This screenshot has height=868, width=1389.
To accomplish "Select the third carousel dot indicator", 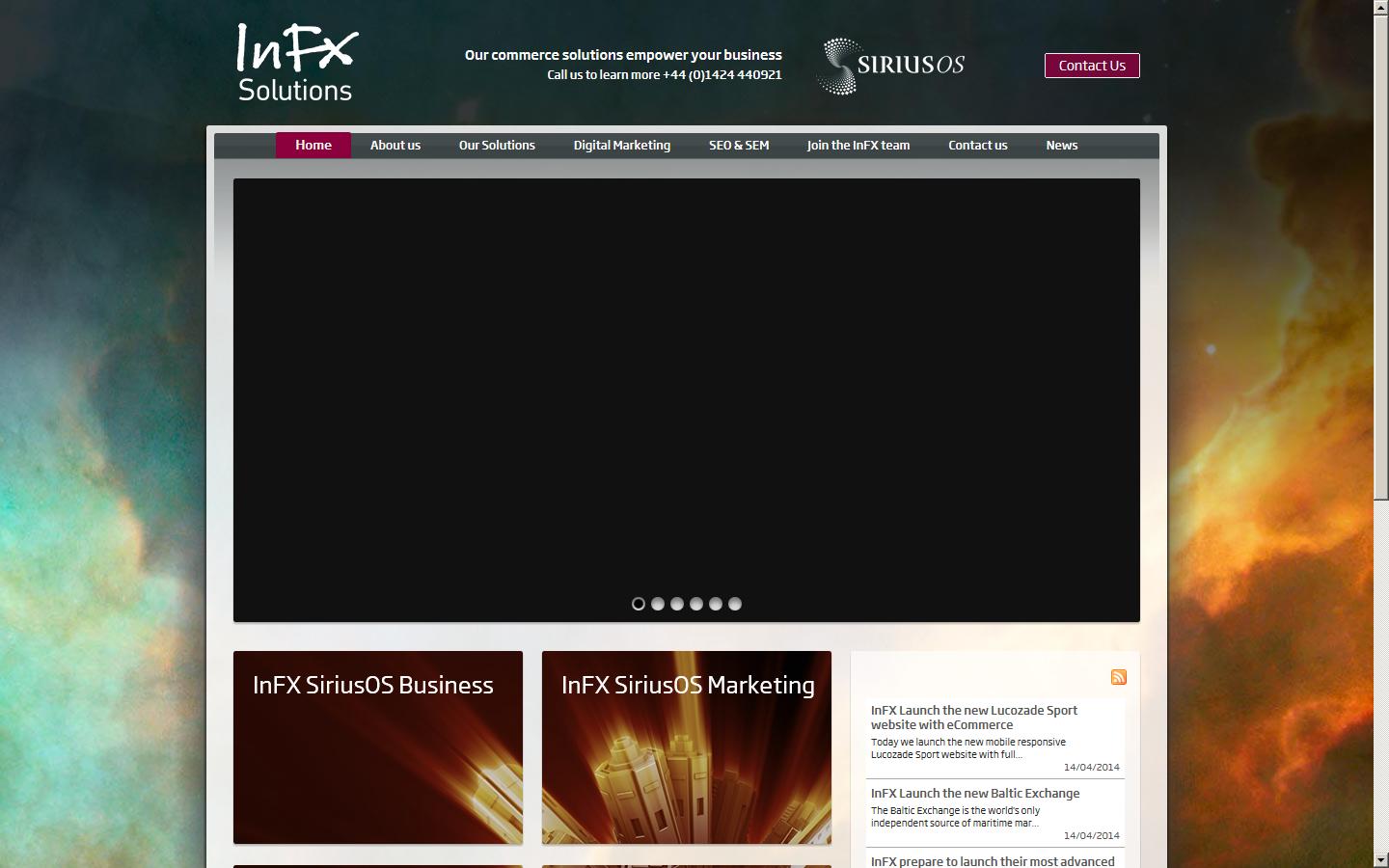I will 676,604.
